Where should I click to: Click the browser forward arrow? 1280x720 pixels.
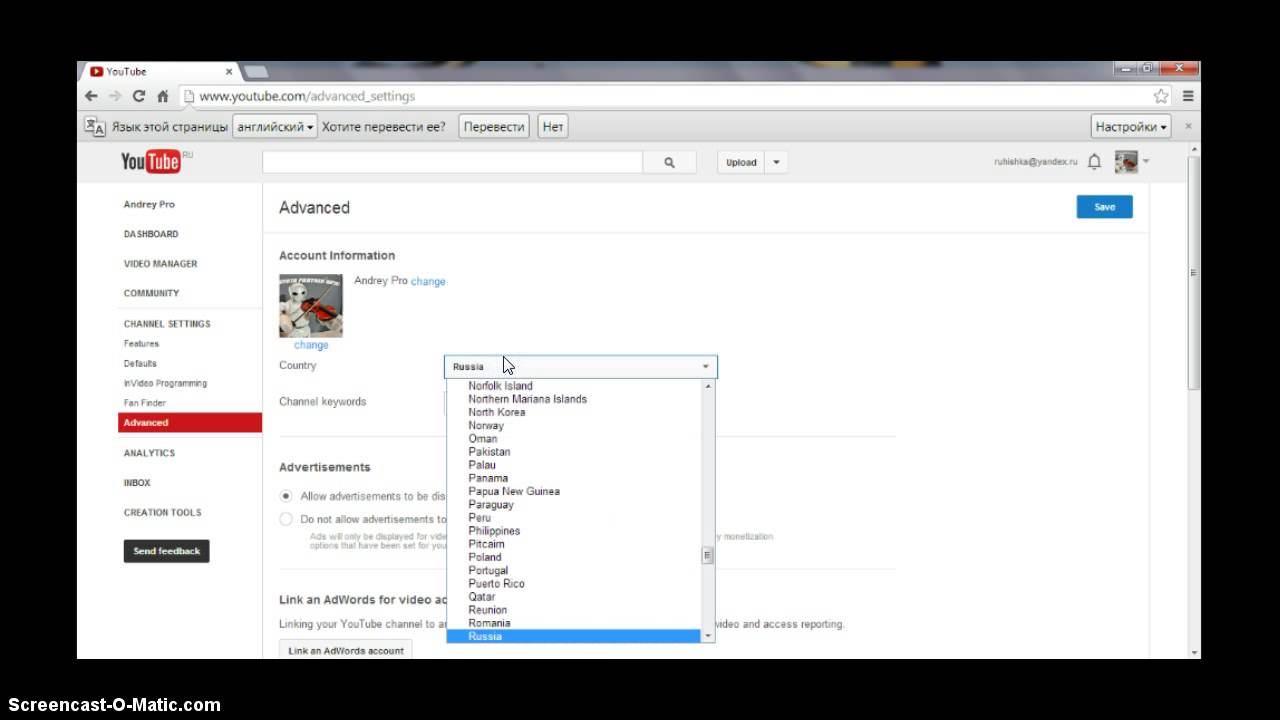pyautogui.click(x=115, y=96)
